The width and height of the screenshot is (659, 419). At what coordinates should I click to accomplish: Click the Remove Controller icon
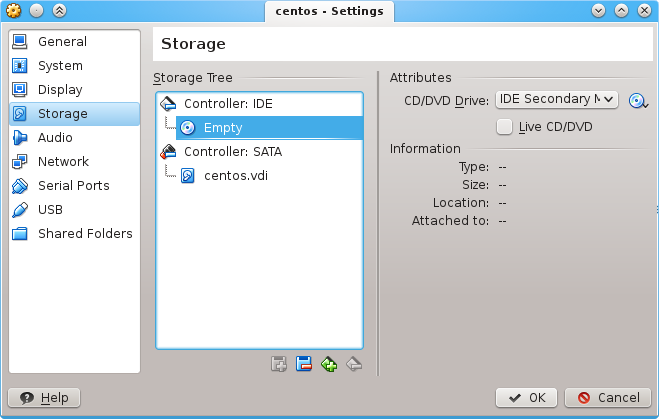(304, 364)
